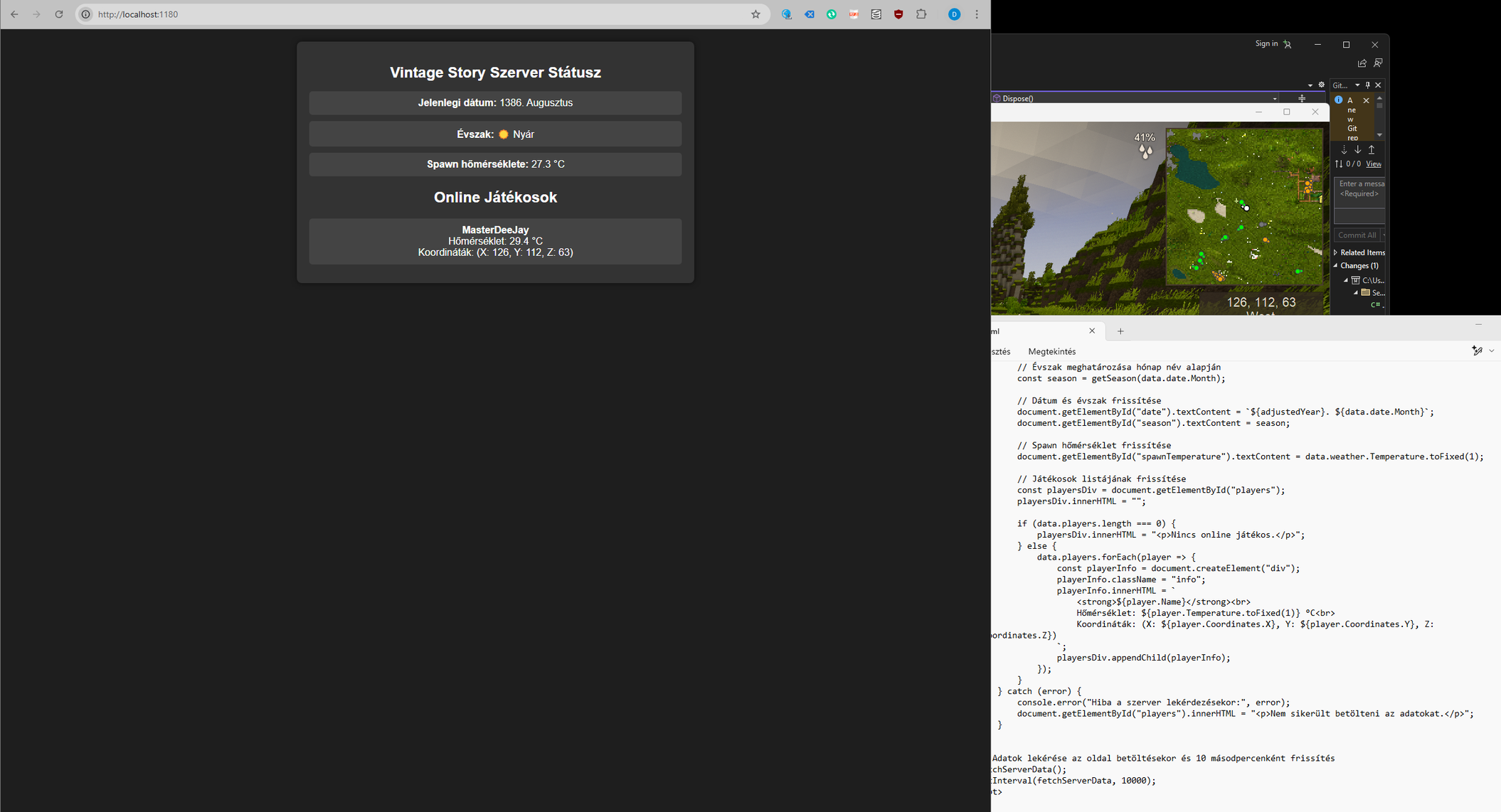Screen dimensions: 1501x812
Task: Click the Git Fetch dotted arrow
Action: pyautogui.click(x=1344, y=150)
